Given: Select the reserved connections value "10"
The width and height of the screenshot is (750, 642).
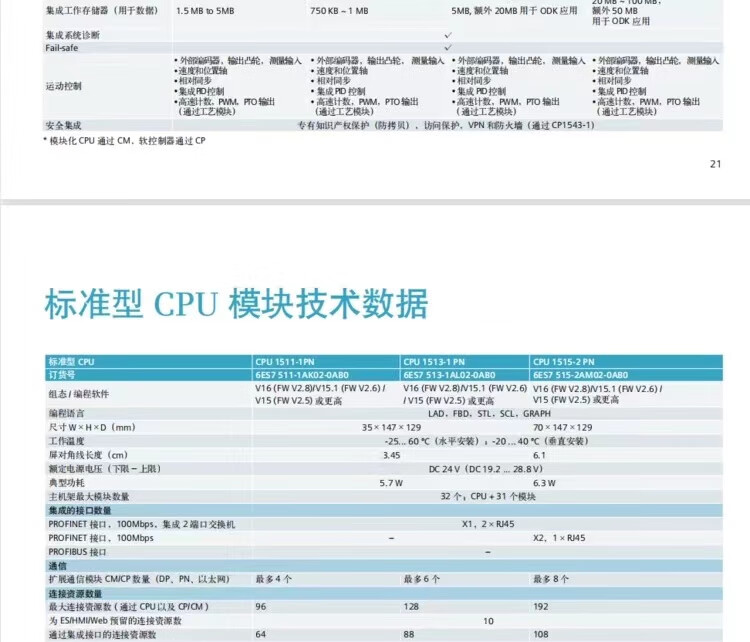Looking at the screenshot, I should click(x=488, y=621).
